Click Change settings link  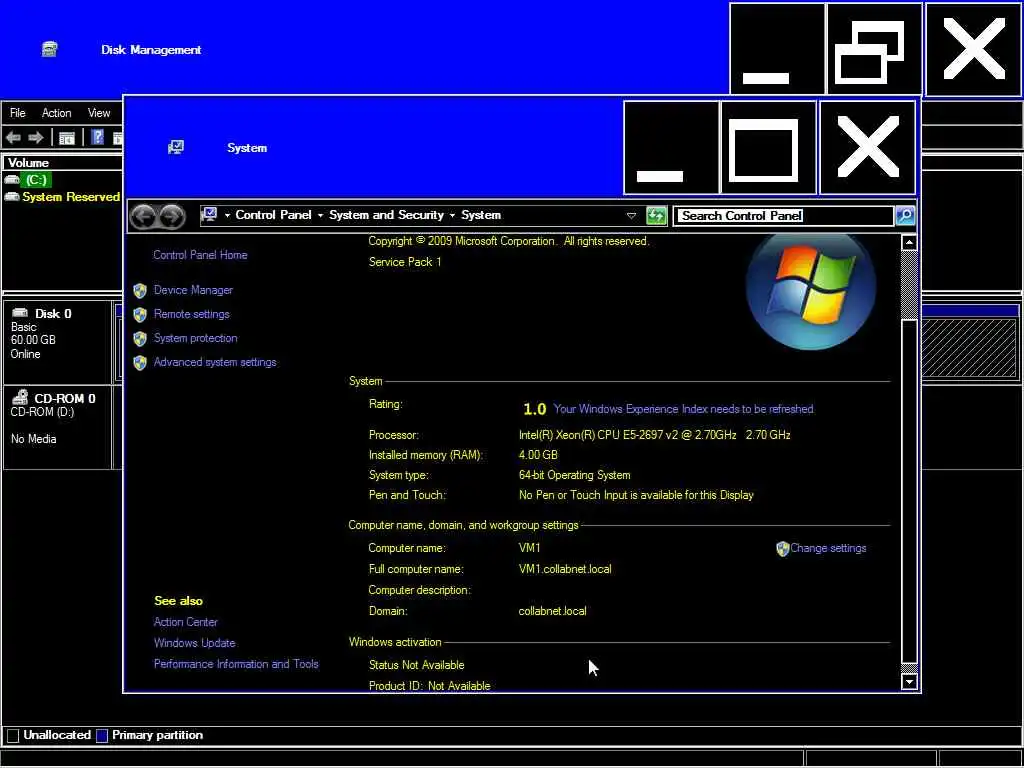(828, 548)
